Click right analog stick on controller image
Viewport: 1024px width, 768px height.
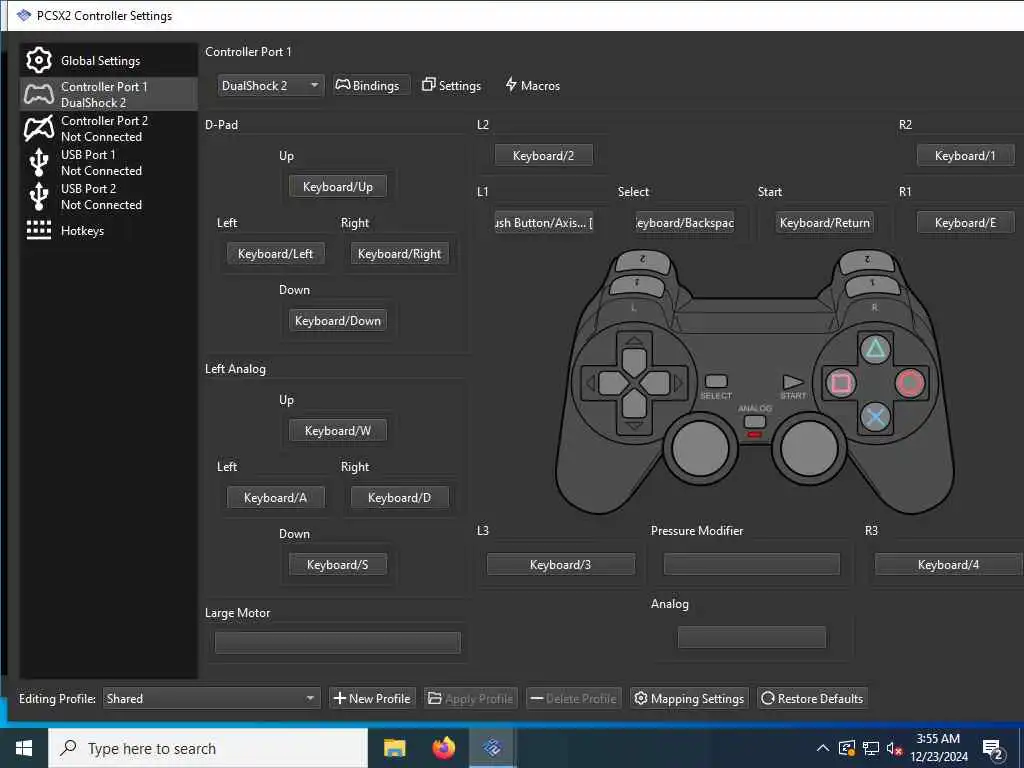(x=809, y=448)
